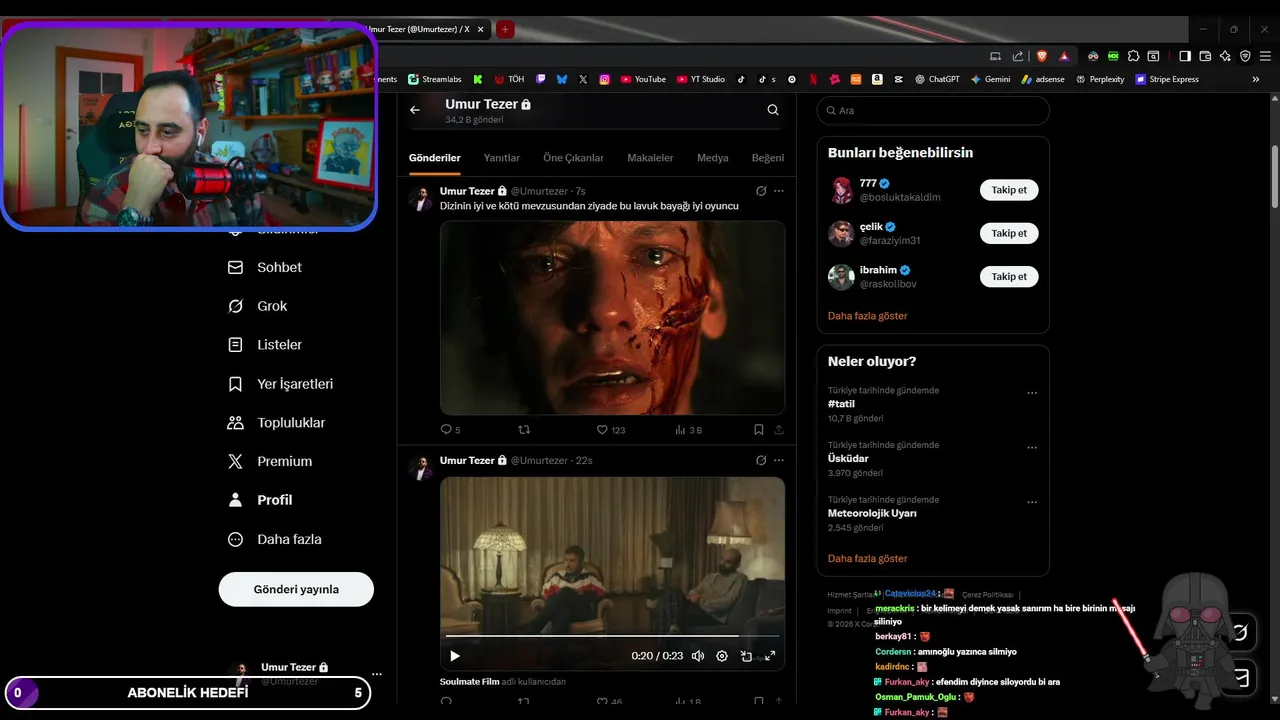Open the Üsküdar trending topic
Viewport: 1280px width, 720px height.
pos(848,458)
